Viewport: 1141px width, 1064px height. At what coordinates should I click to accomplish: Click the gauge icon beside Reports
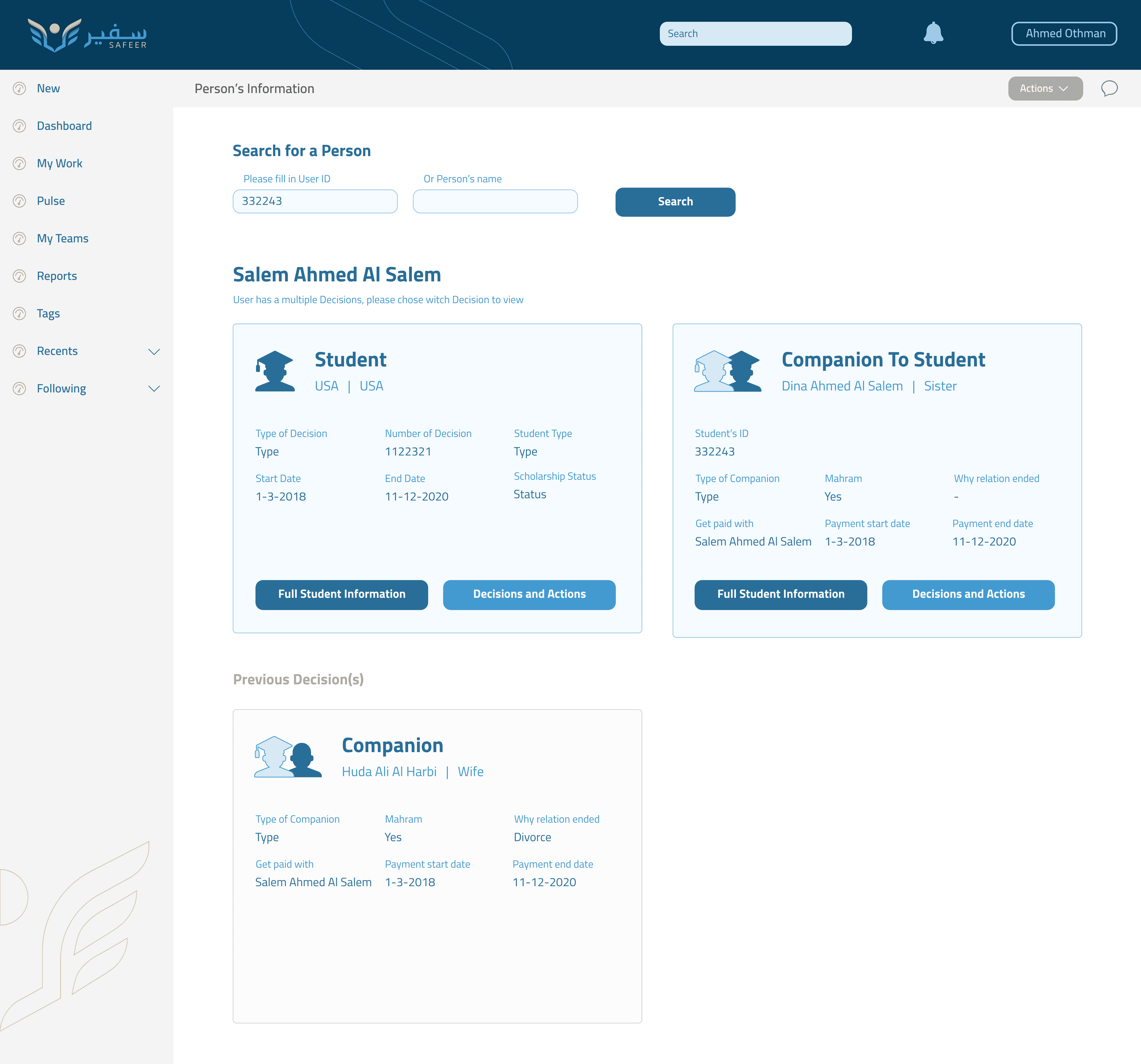(x=20, y=276)
